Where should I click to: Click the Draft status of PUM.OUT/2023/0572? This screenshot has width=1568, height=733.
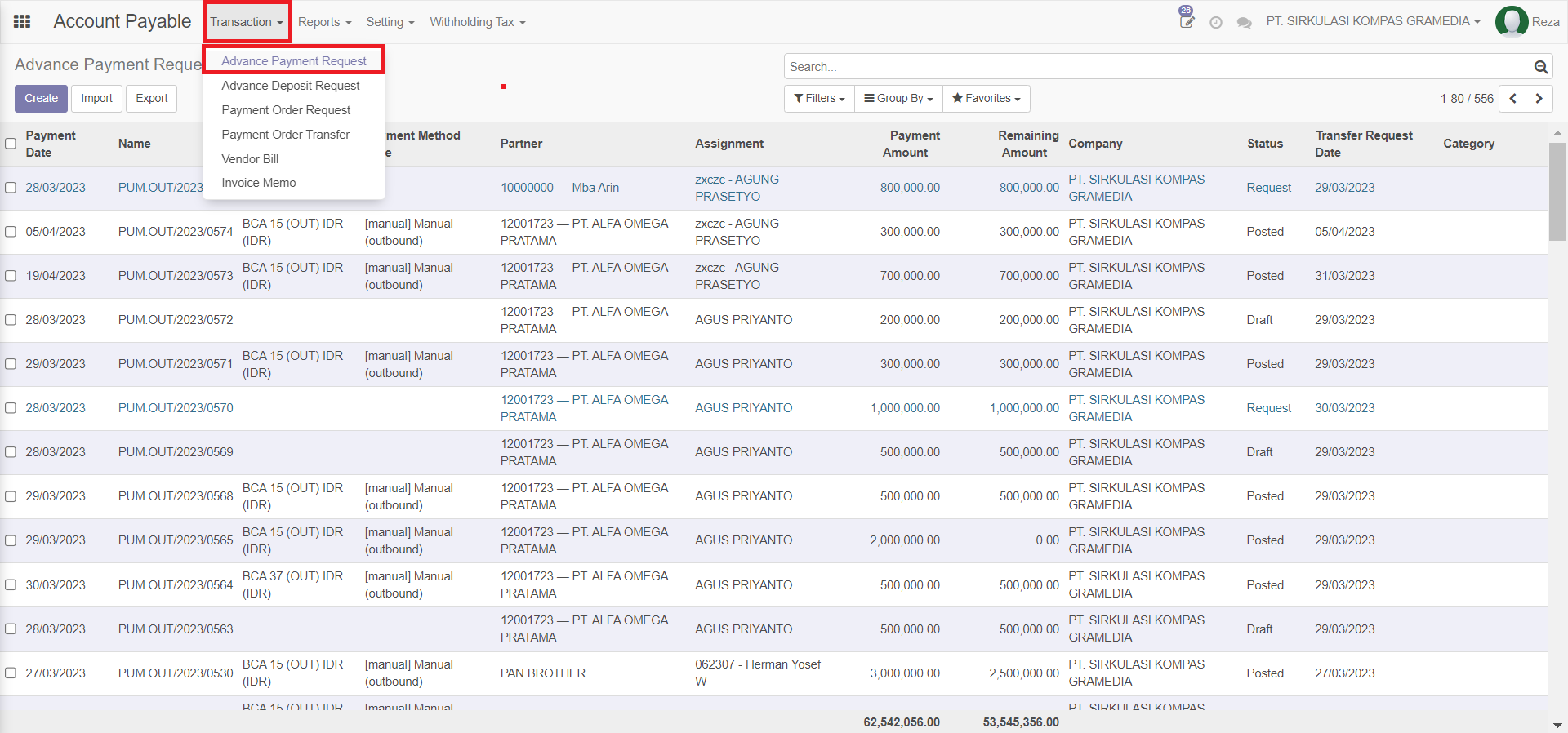click(x=1259, y=320)
